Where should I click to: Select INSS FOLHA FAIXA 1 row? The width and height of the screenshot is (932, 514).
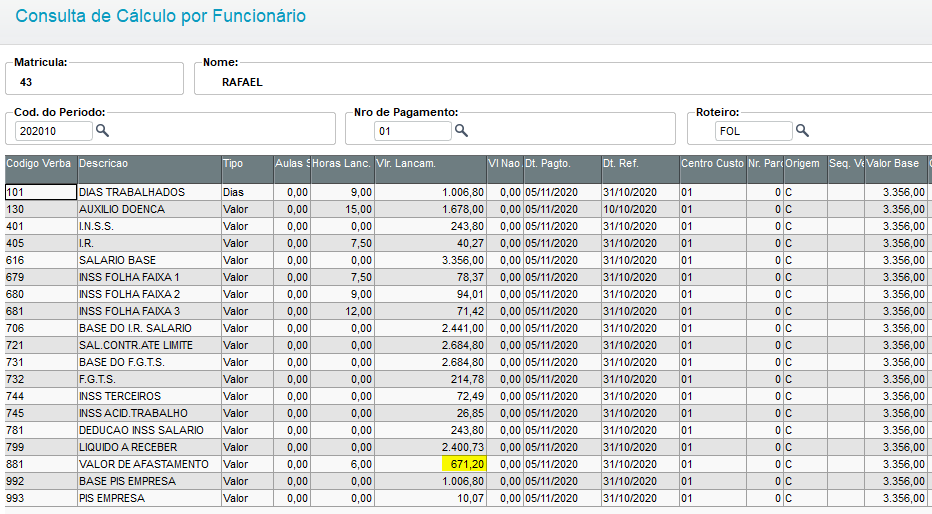click(465, 277)
